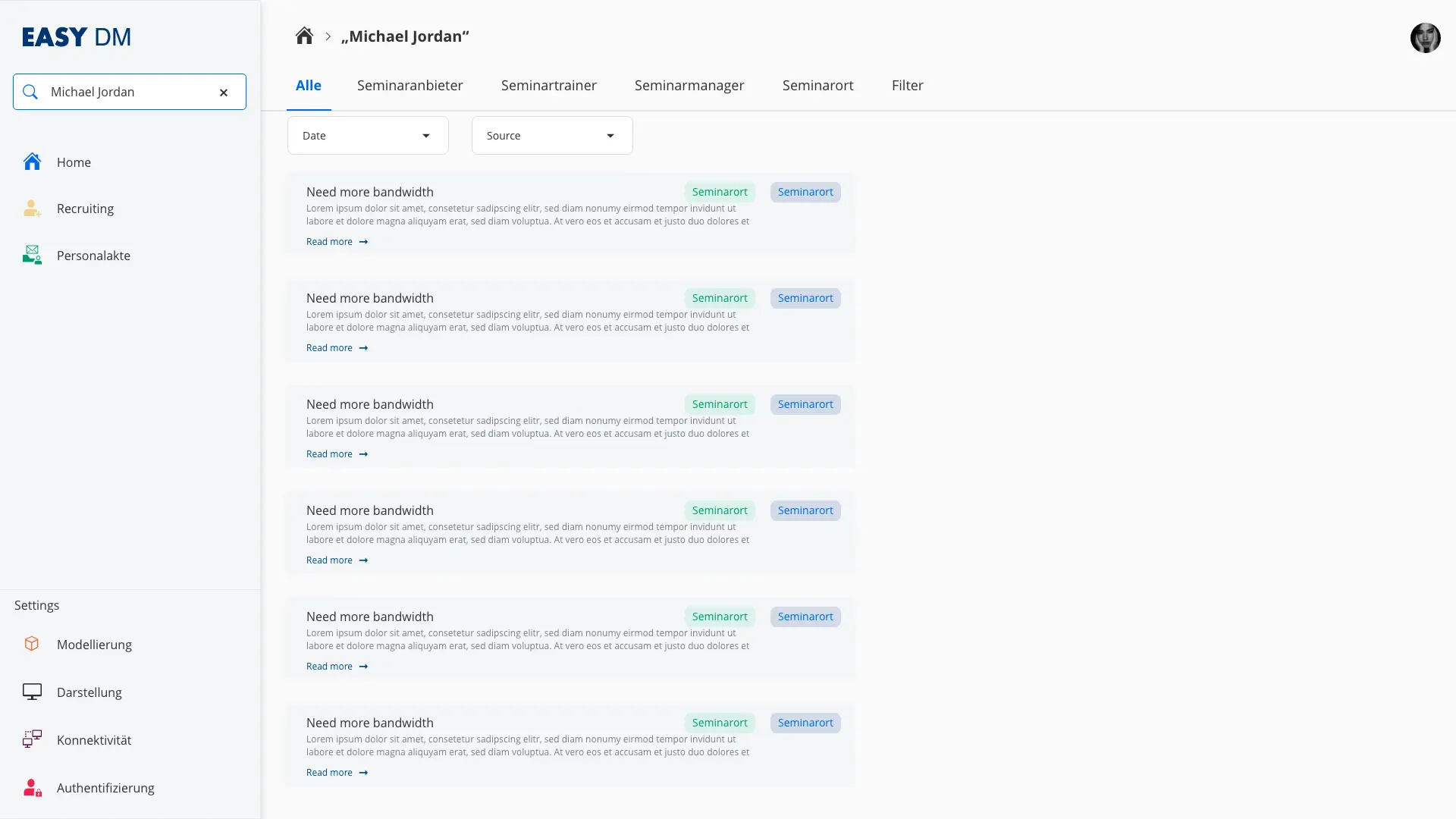Image resolution: width=1456 pixels, height=819 pixels.
Task: Click the Personalakte envelope icon
Action: (32, 255)
